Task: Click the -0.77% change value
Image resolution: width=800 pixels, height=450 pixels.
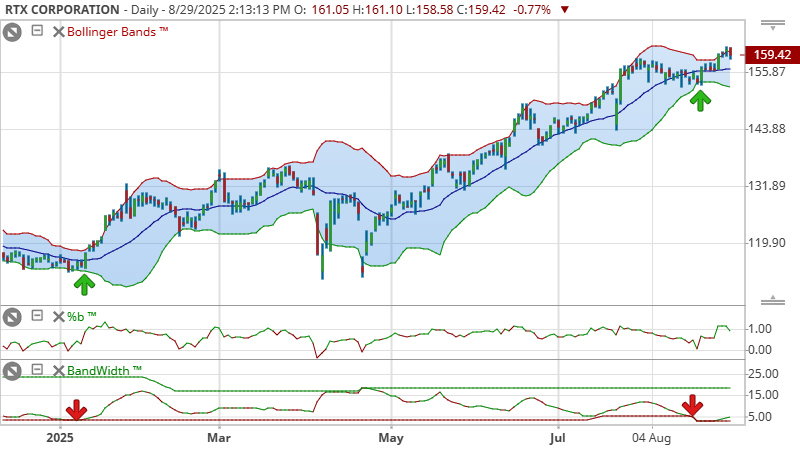Action: click(x=532, y=10)
